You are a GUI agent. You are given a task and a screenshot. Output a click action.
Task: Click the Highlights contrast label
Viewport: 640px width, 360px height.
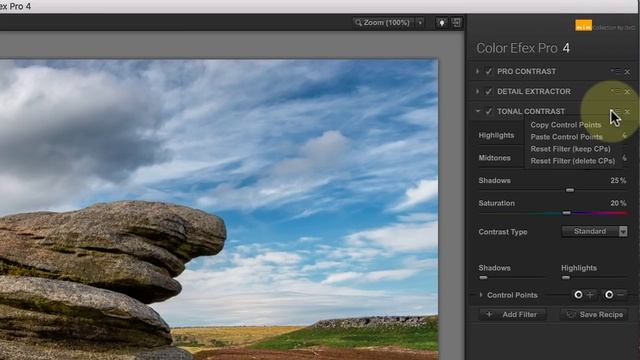coord(496,135)
